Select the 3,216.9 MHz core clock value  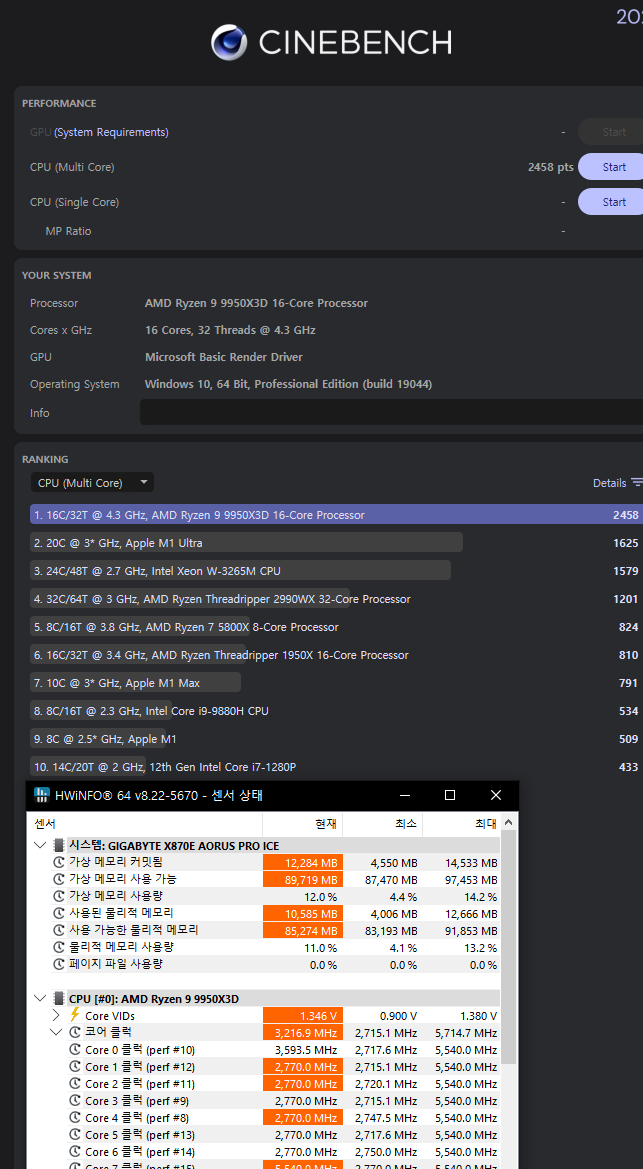click(303, 1033)
